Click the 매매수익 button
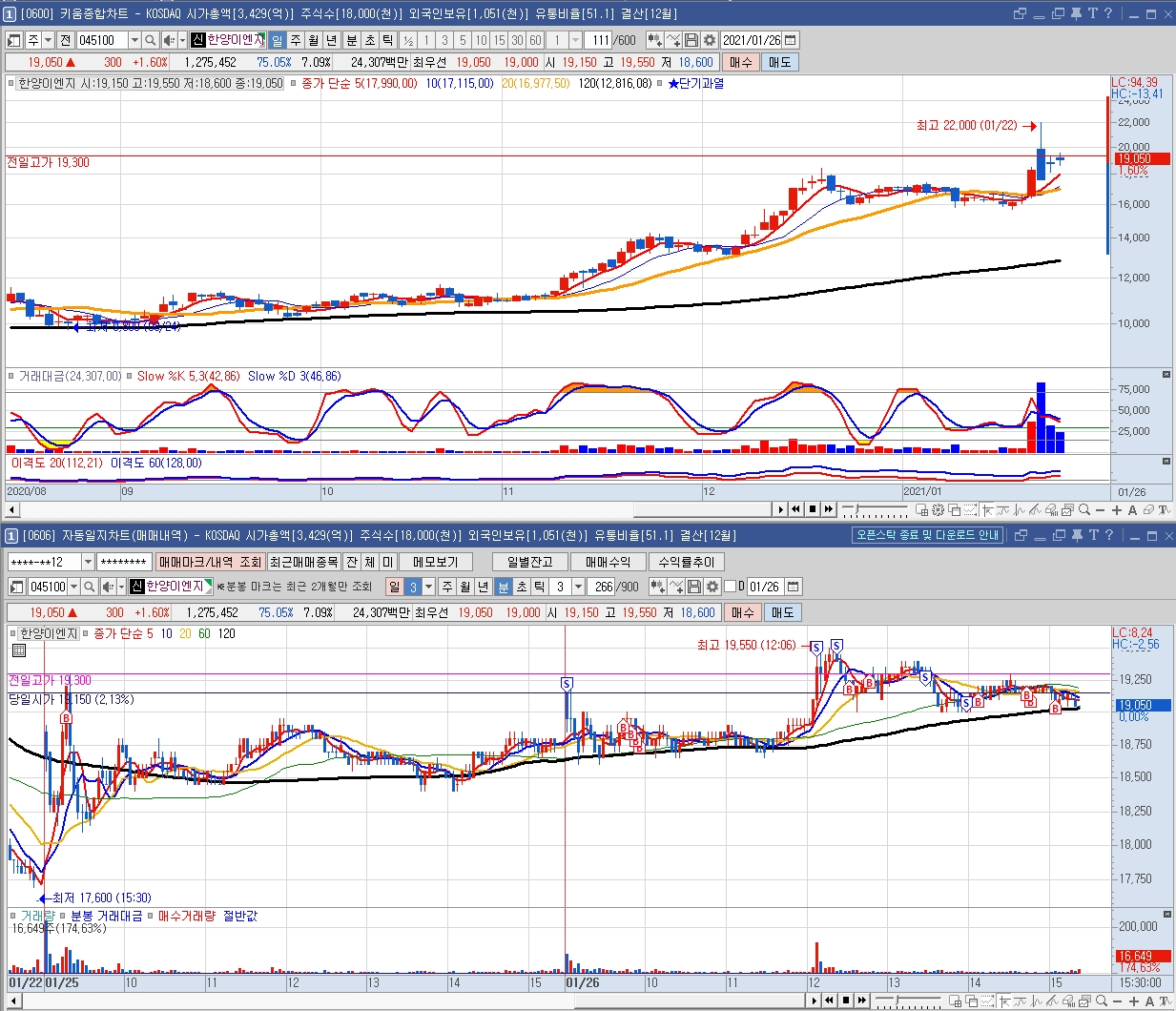 pos(609,562)
